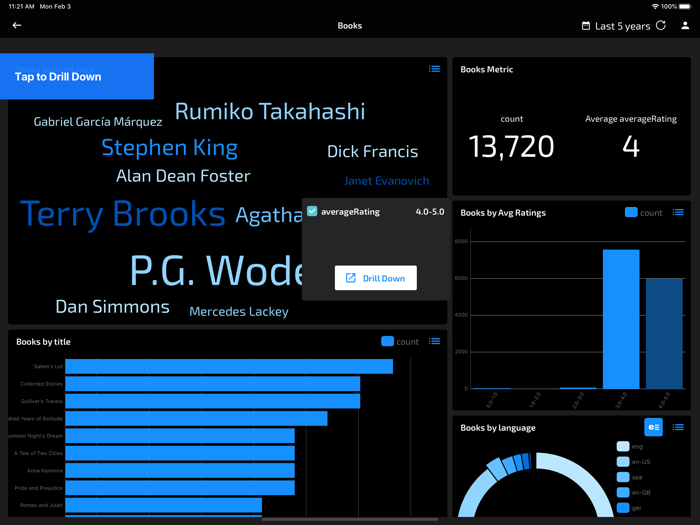Screen dimensions: 700x525
Task: Toggle the legend view button in Books by language
Action: point(654,427)
